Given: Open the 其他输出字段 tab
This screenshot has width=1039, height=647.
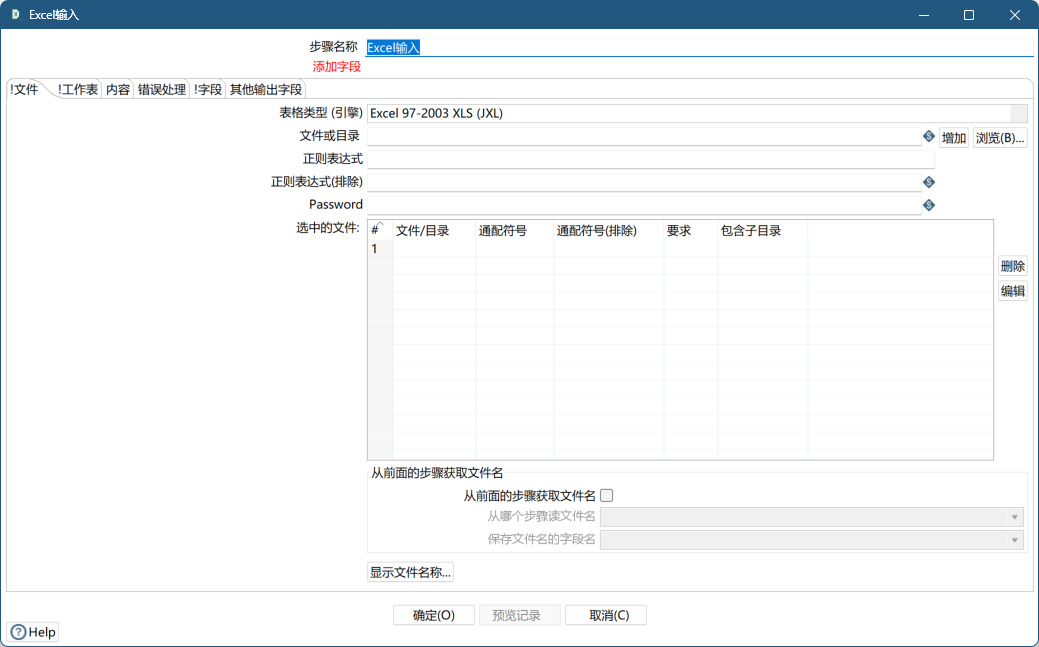Looking at the screenshot, I should [x=264, y=88].
